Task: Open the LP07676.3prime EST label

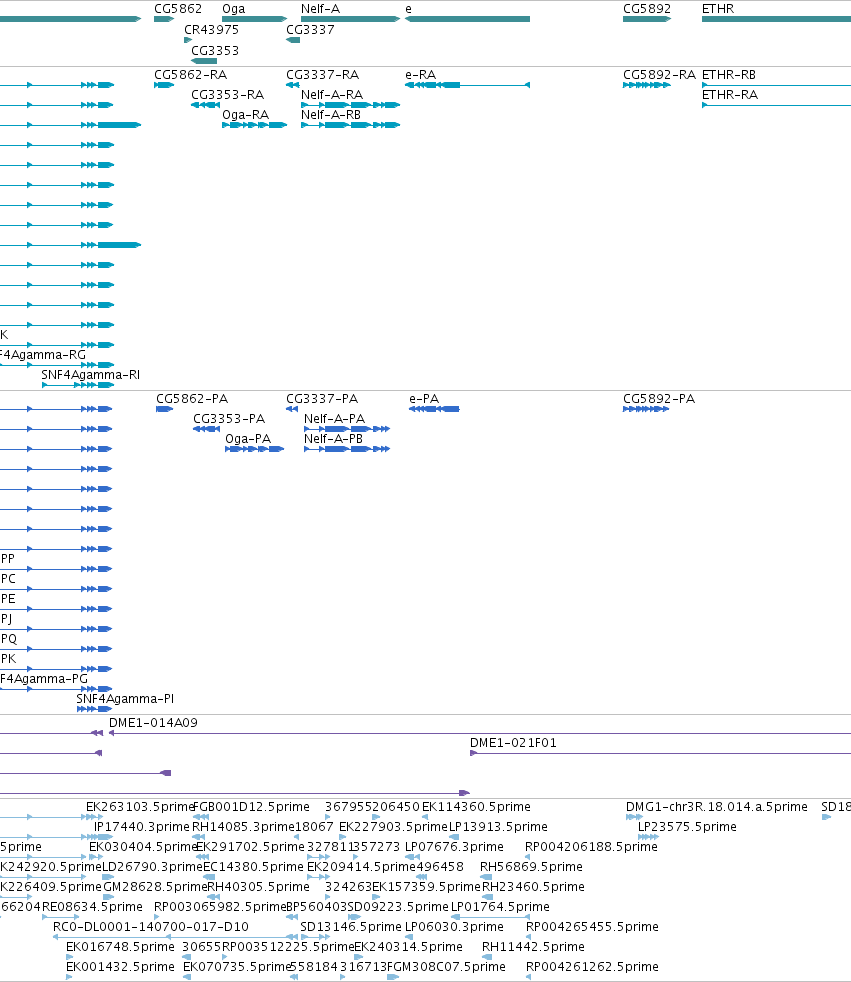Action: [454, 847]
